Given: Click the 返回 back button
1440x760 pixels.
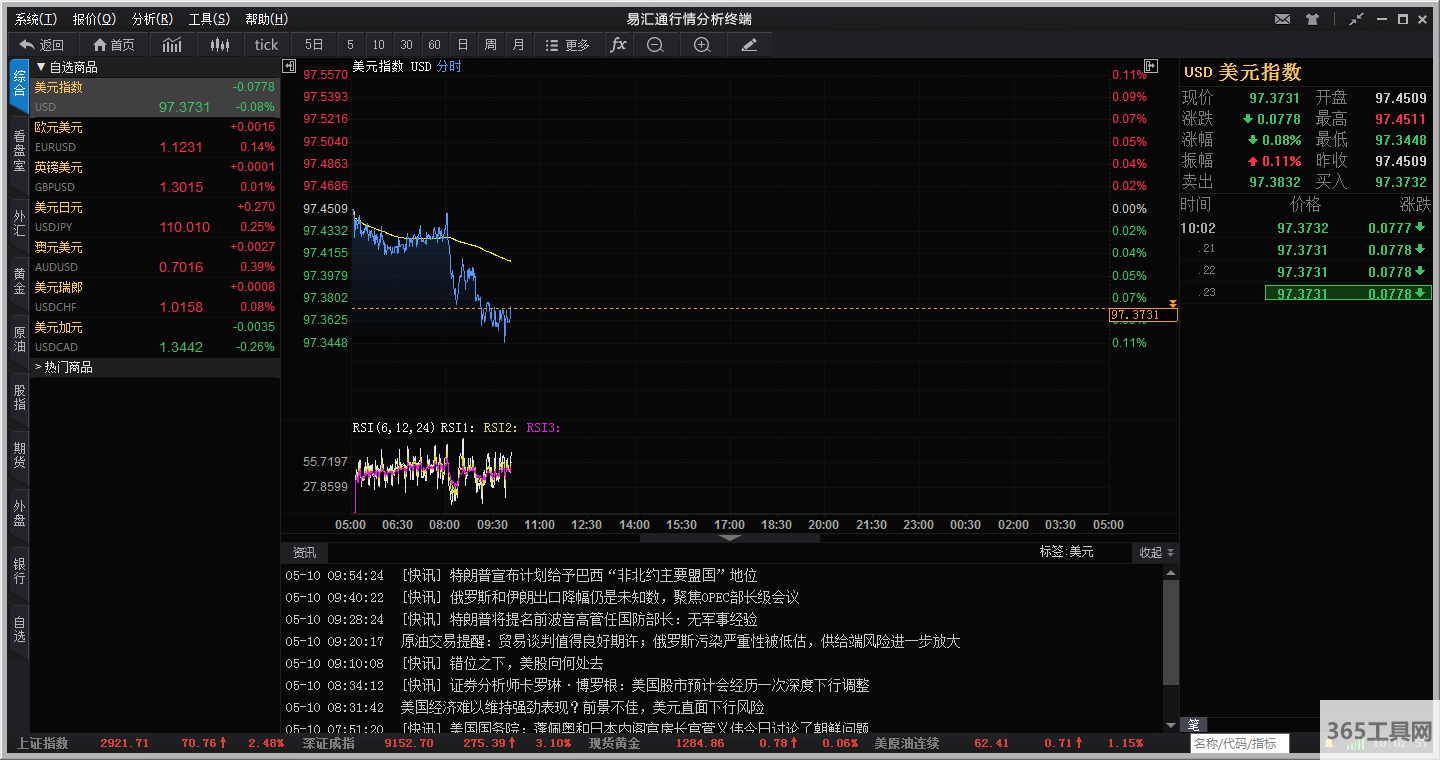Looking at the screenshot, I should pyautogui.click(x=41, y=45).
